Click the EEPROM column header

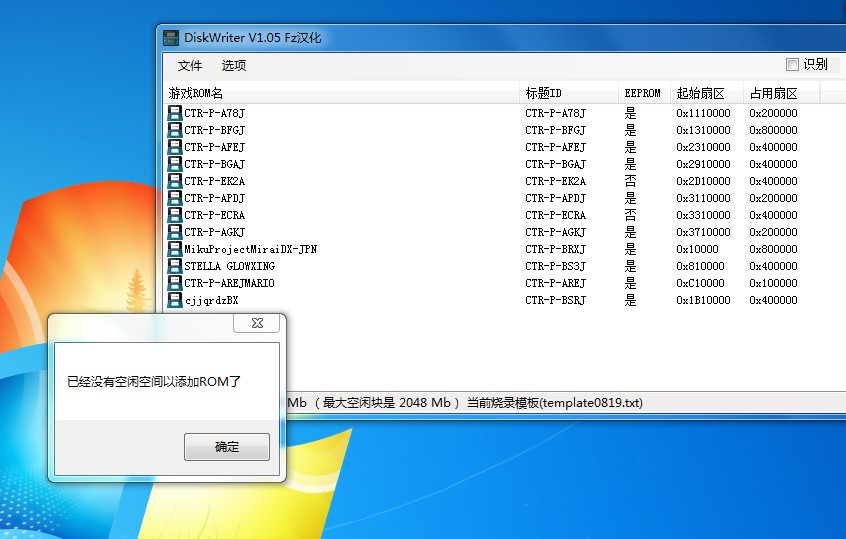(x=644, y=93)
